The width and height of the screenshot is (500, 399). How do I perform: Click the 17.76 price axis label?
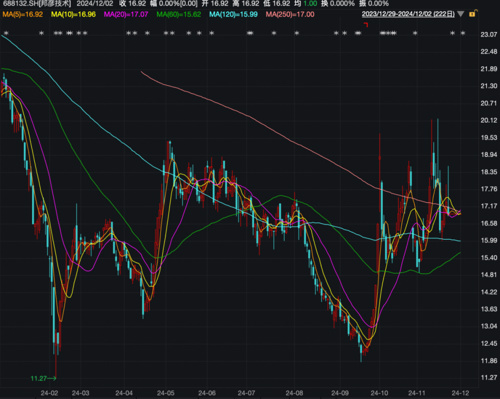click(x=489, y=189)
